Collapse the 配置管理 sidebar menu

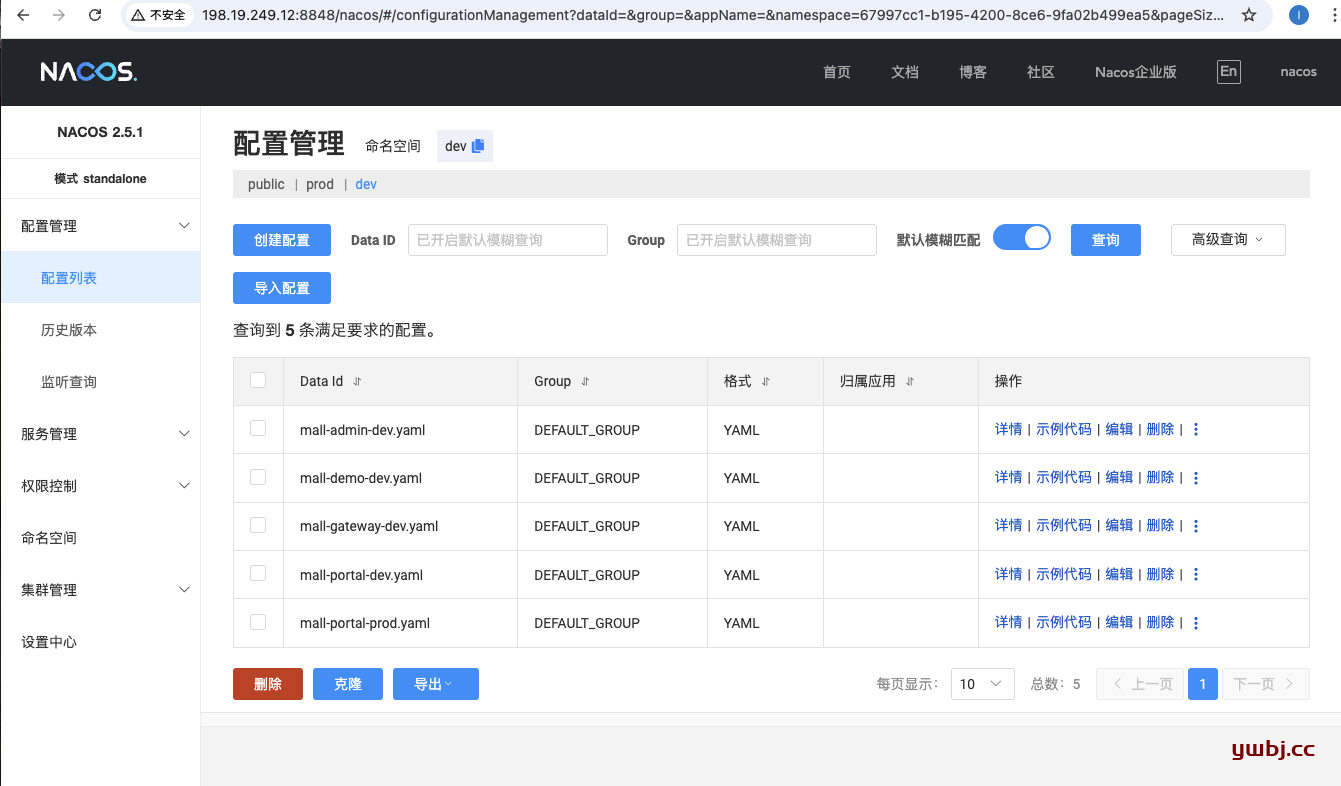coord(100,226)
